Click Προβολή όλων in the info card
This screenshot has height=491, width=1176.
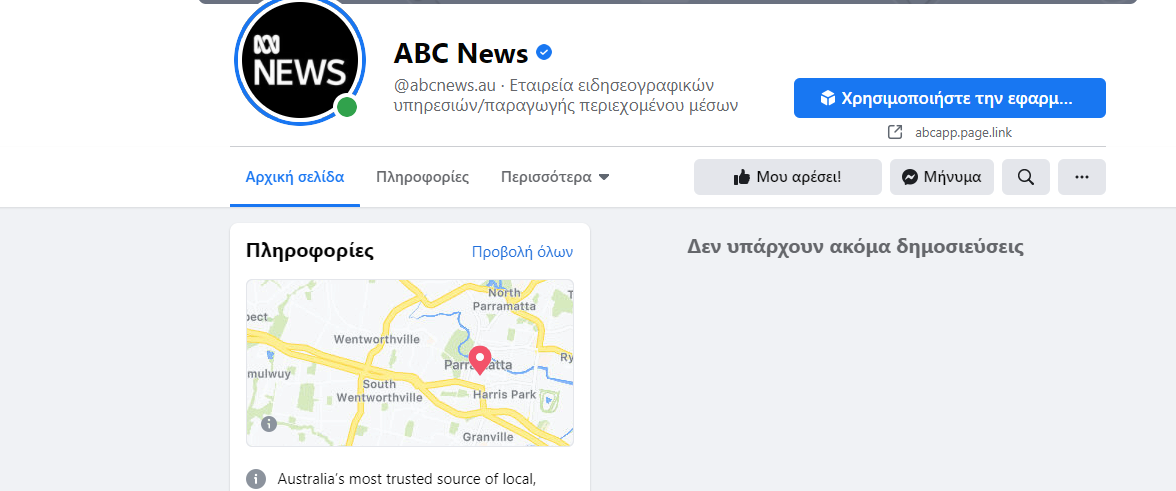coord(522,252)
